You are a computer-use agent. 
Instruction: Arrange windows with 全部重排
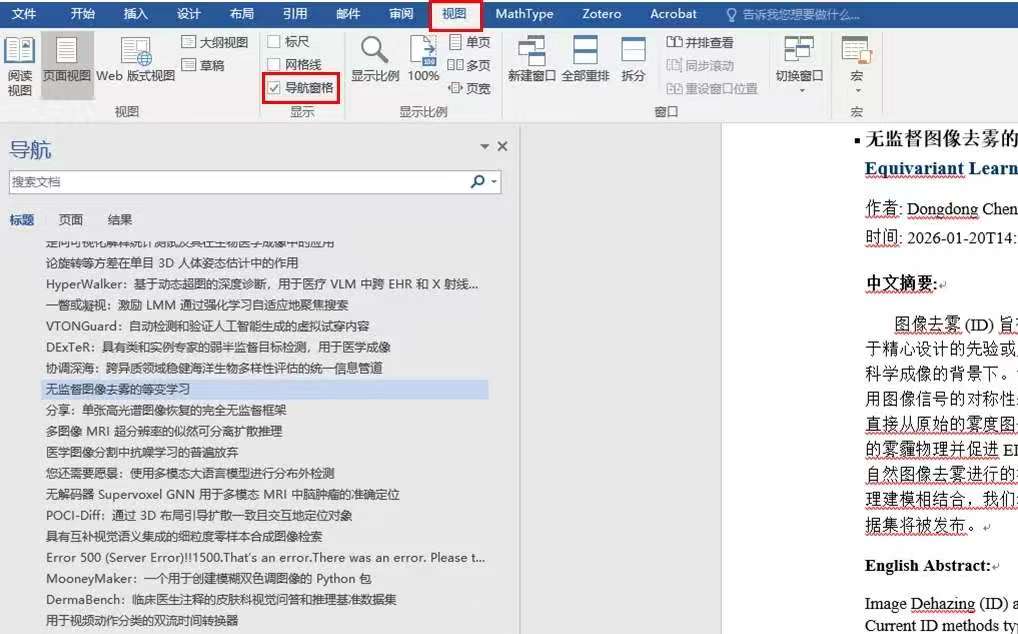coord(587,60)
